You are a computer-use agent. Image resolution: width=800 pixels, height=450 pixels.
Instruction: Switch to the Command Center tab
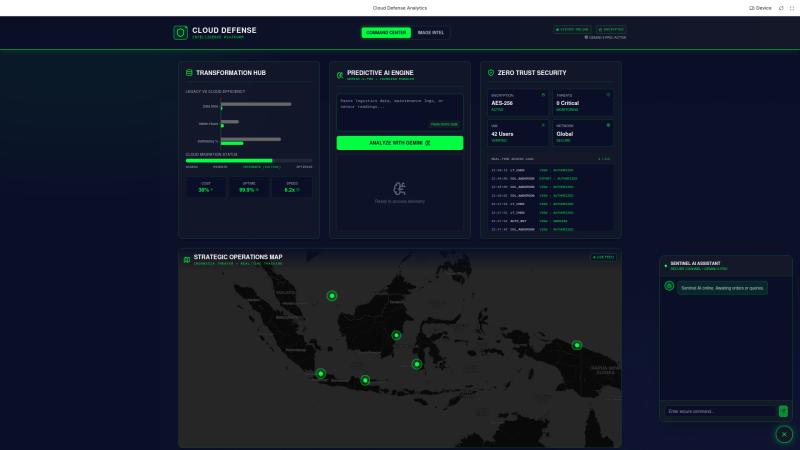pos(386,33)
